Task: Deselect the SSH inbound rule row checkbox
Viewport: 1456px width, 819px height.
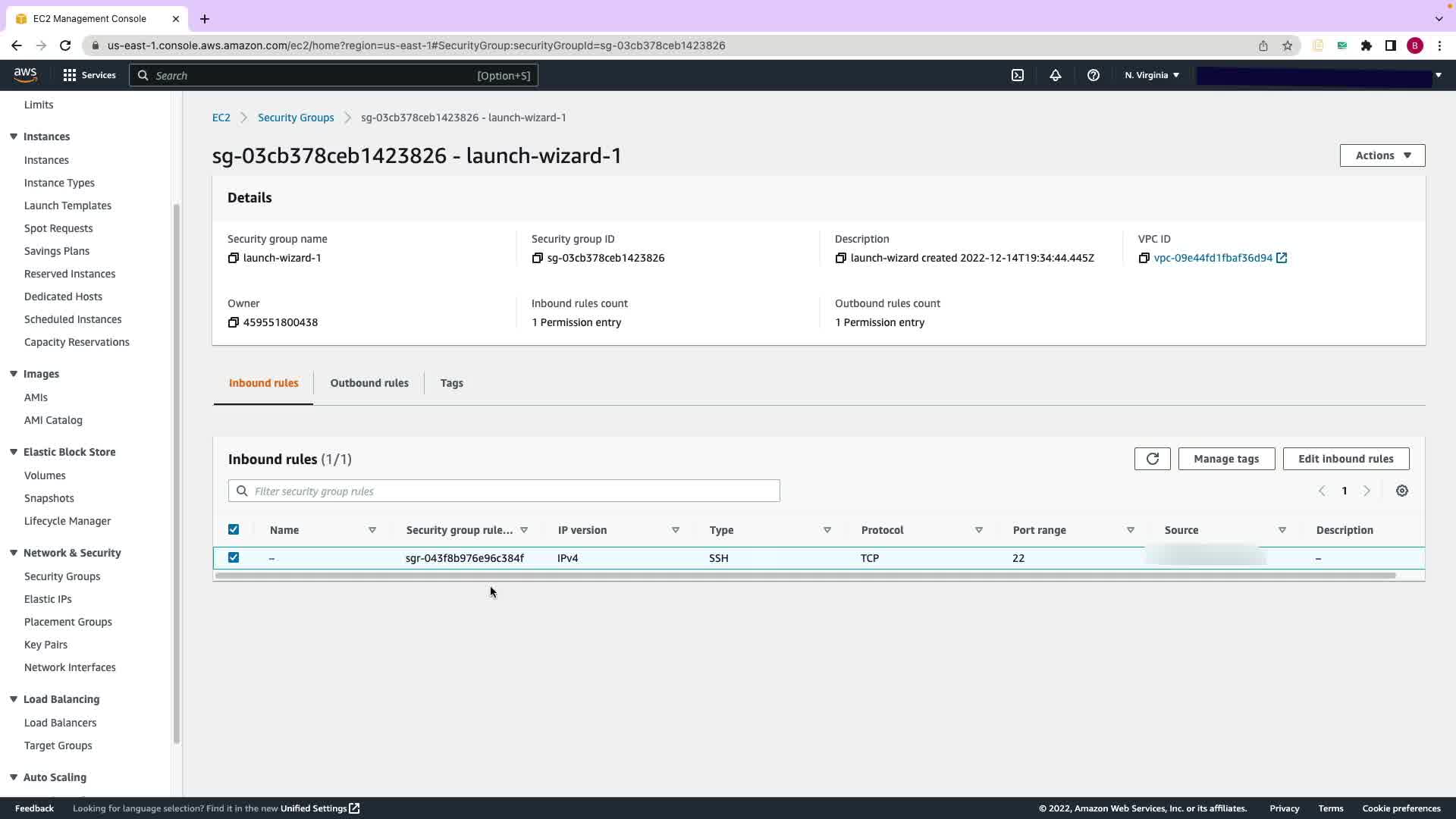Action: 234,557
